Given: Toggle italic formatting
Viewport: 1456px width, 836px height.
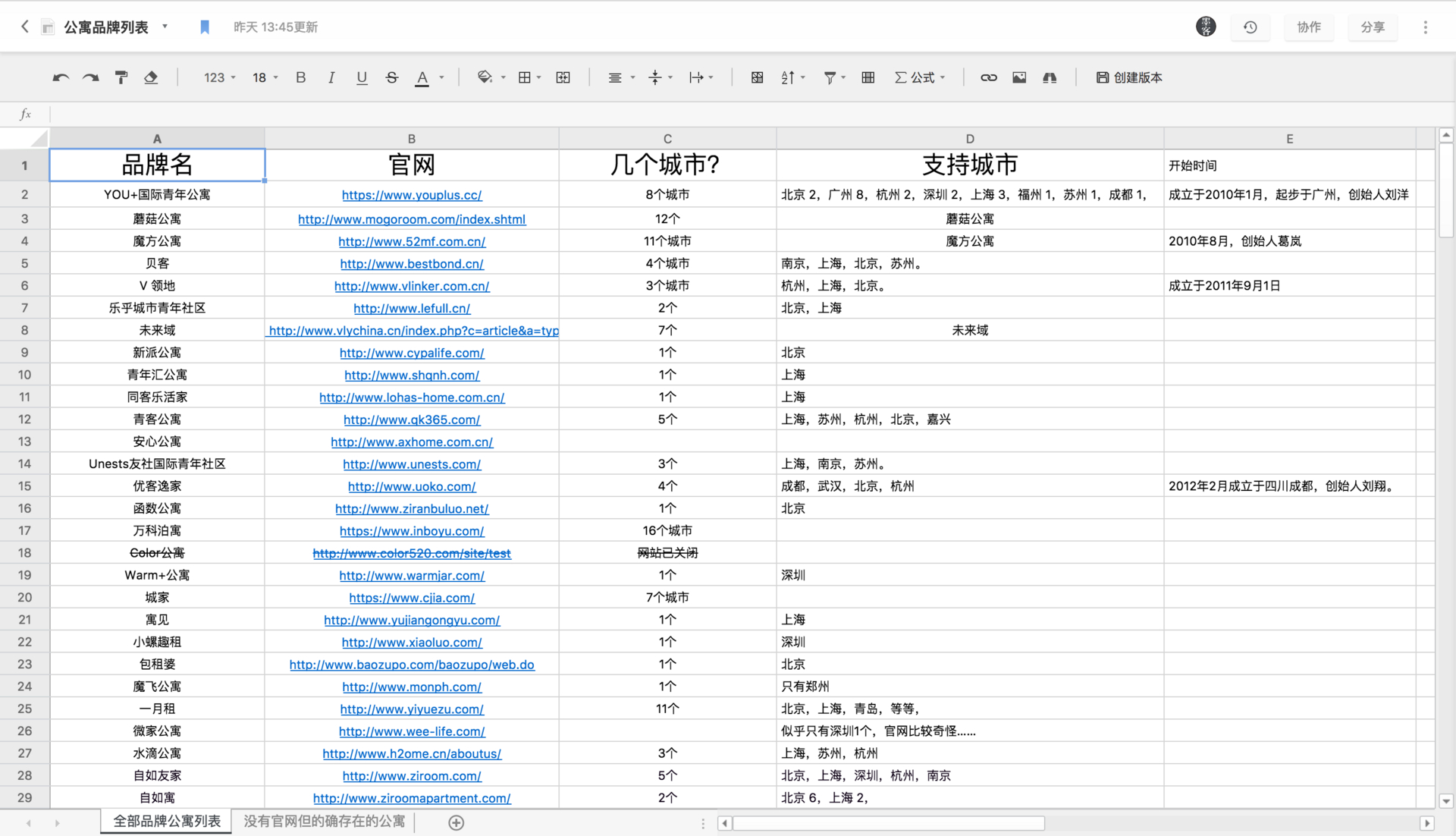Looking at the screenshot, I should click(x=331, y=77).
